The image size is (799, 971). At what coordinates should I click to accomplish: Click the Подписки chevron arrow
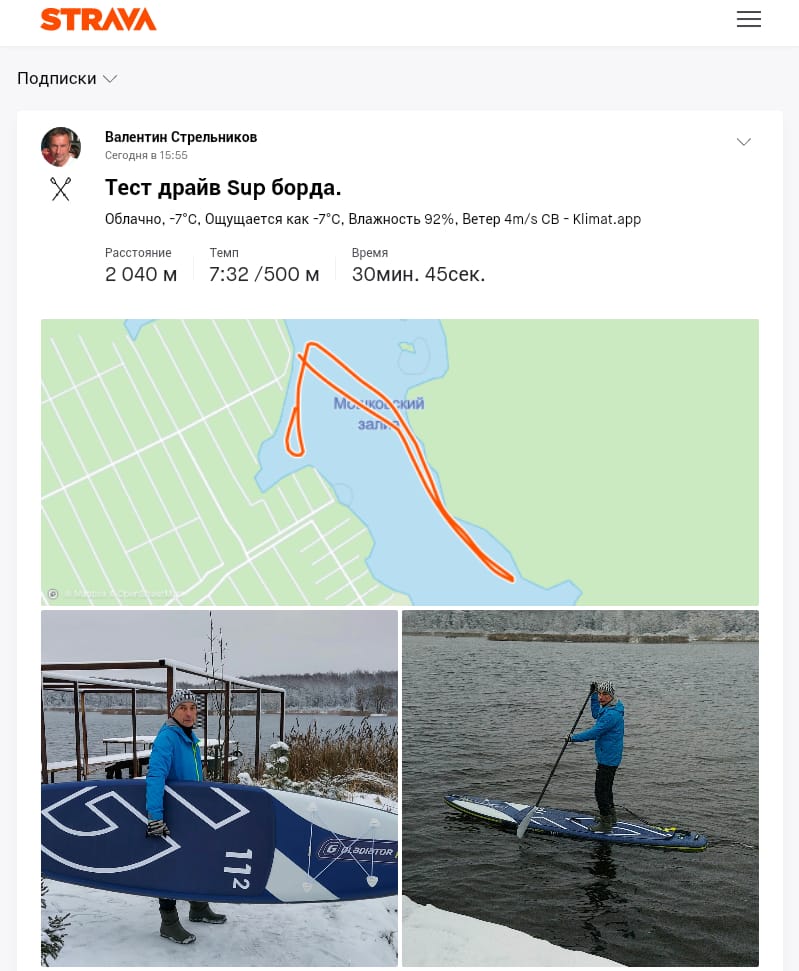110,79
